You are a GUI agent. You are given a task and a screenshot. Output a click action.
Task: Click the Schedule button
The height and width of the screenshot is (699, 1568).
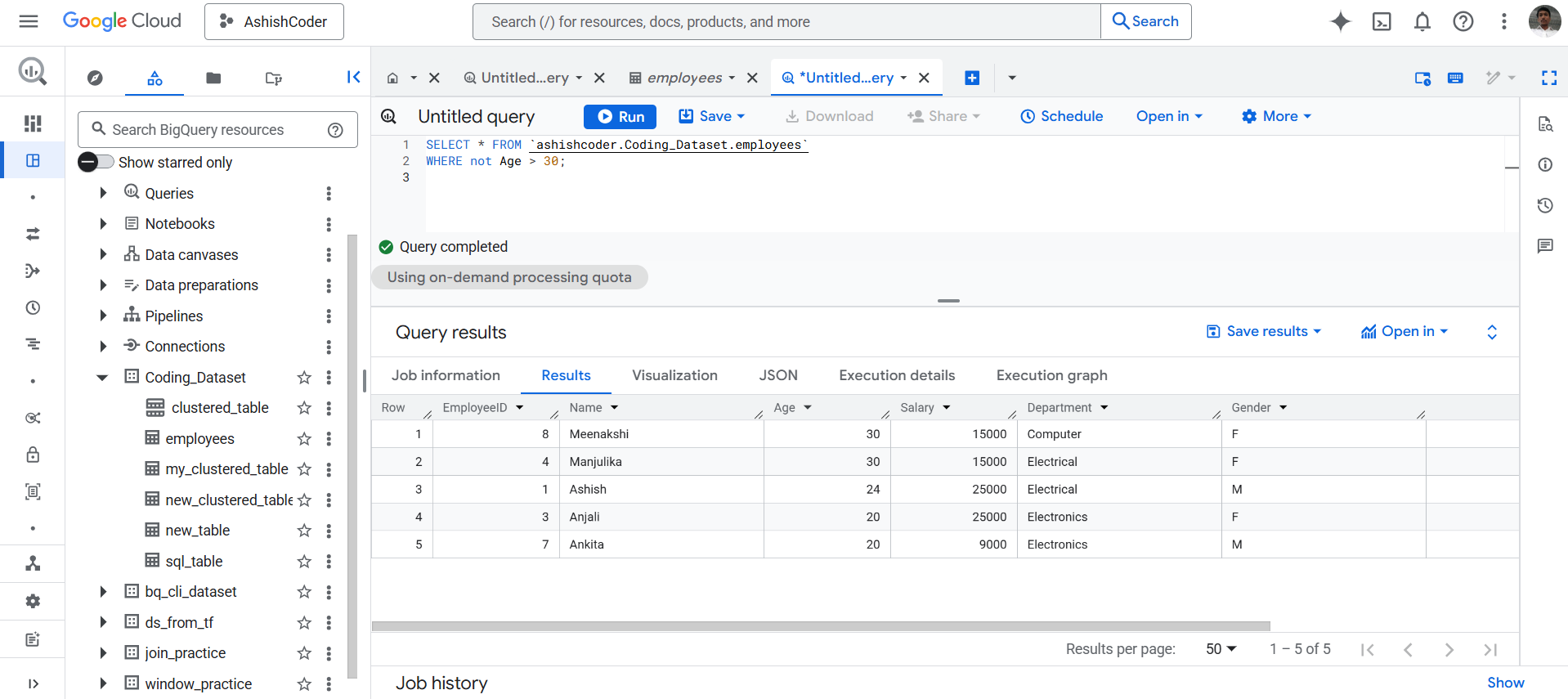click(x=1061, y=116)
